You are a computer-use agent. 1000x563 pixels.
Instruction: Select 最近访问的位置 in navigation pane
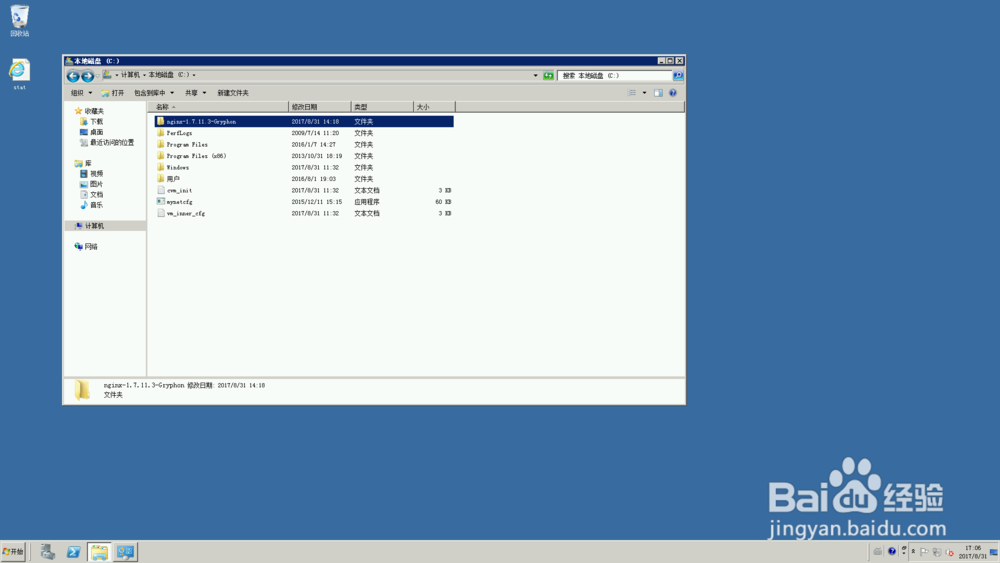107,143
